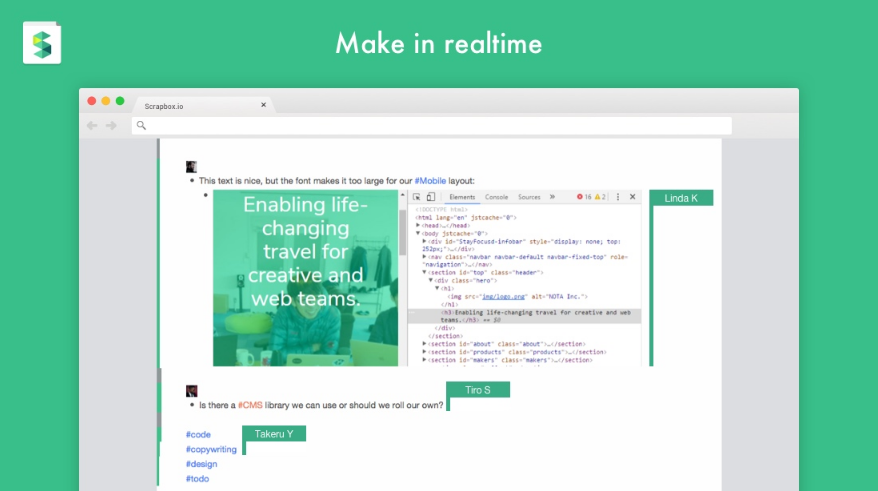Click the scroll-up arrow beside the screenshot
The height and width of the screenshot is (491, 878).
403,195
